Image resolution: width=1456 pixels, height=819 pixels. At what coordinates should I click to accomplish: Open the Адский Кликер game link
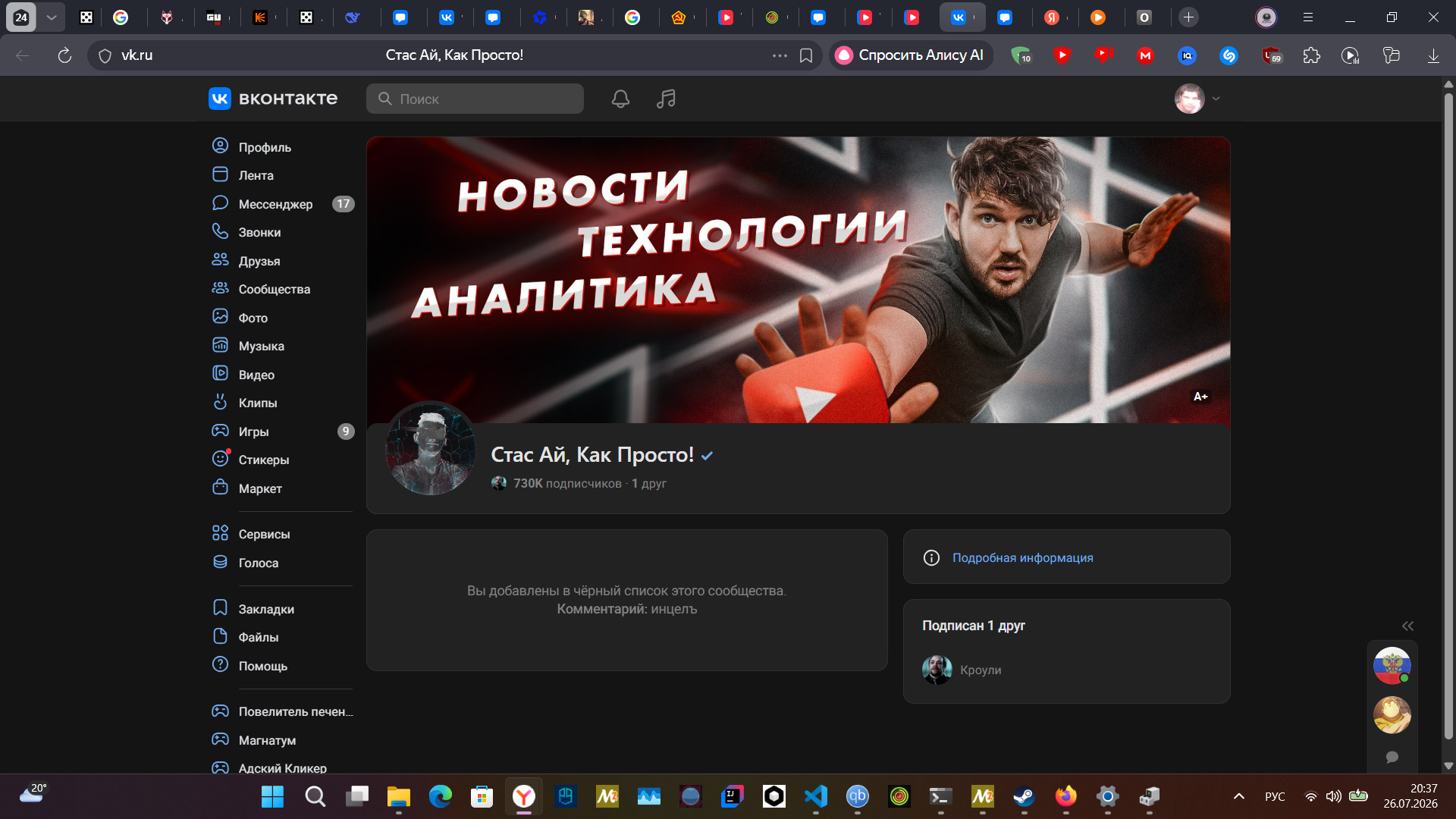tap(282, 767)
